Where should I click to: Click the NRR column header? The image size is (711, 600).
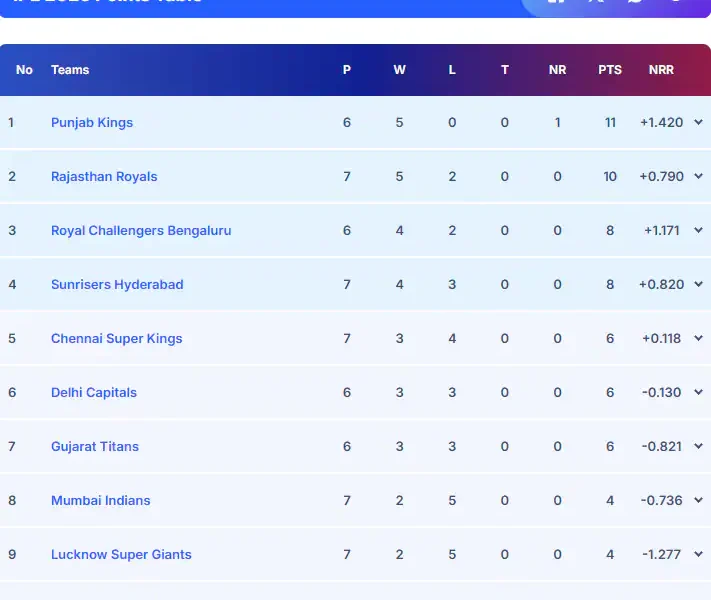click(x=661, y=70)
